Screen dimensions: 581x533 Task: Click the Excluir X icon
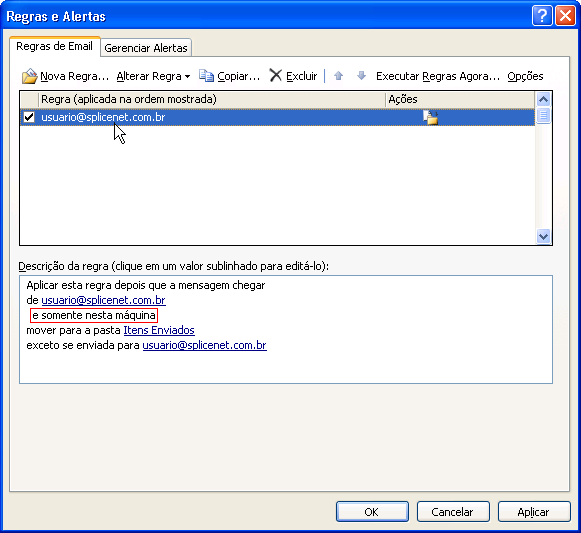point(275,75)
